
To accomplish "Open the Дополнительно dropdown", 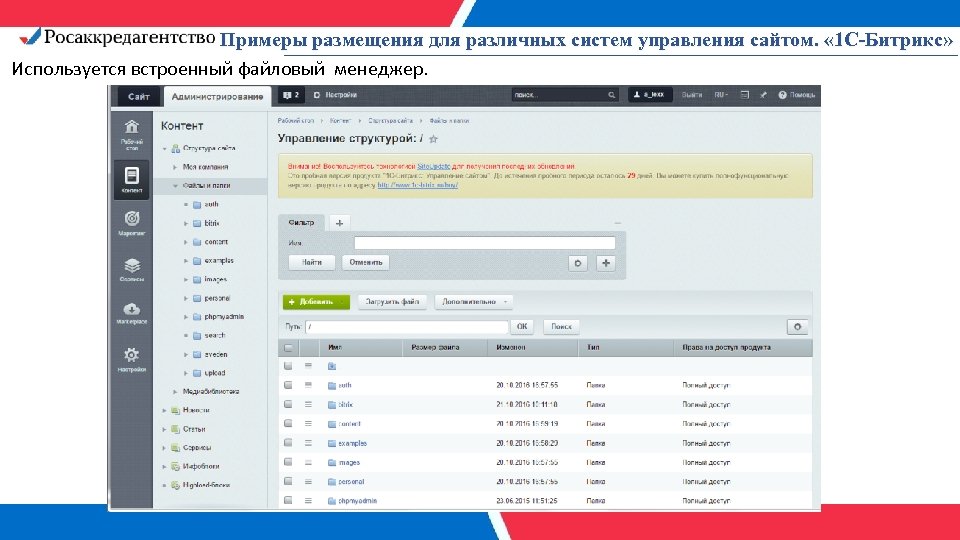I will click(474, 302).
